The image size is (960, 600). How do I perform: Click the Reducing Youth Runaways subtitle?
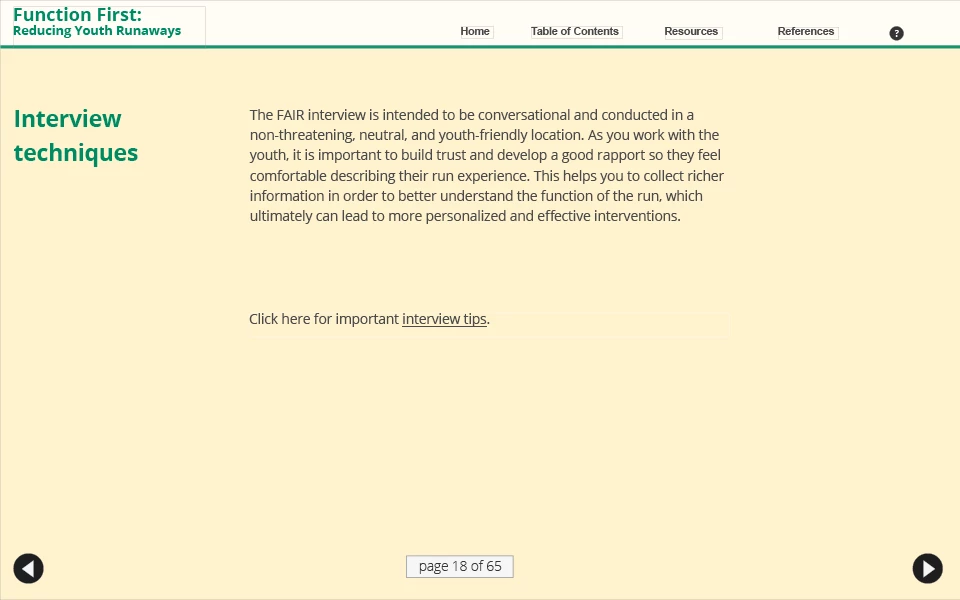pos(97,31)
